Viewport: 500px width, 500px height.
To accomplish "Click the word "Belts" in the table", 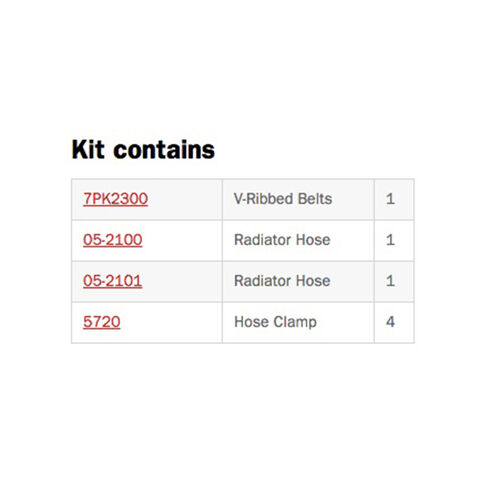I will point(315,199).
